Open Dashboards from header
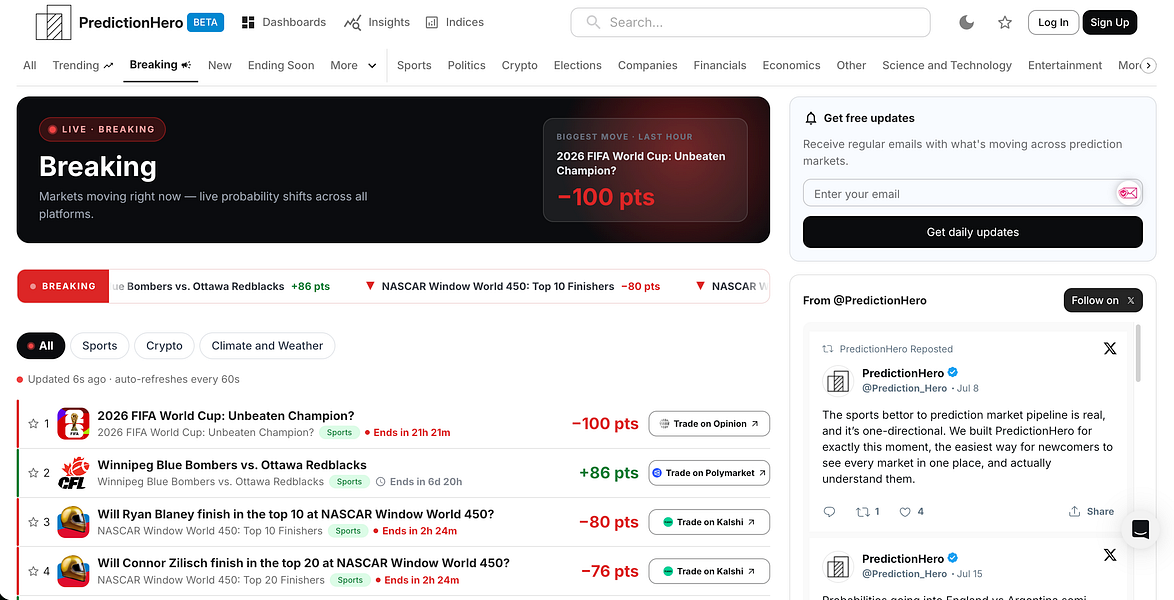Image resolution: width=1174 pixels, height=600 pixels. pyautogui.click(x=284, y=22)
